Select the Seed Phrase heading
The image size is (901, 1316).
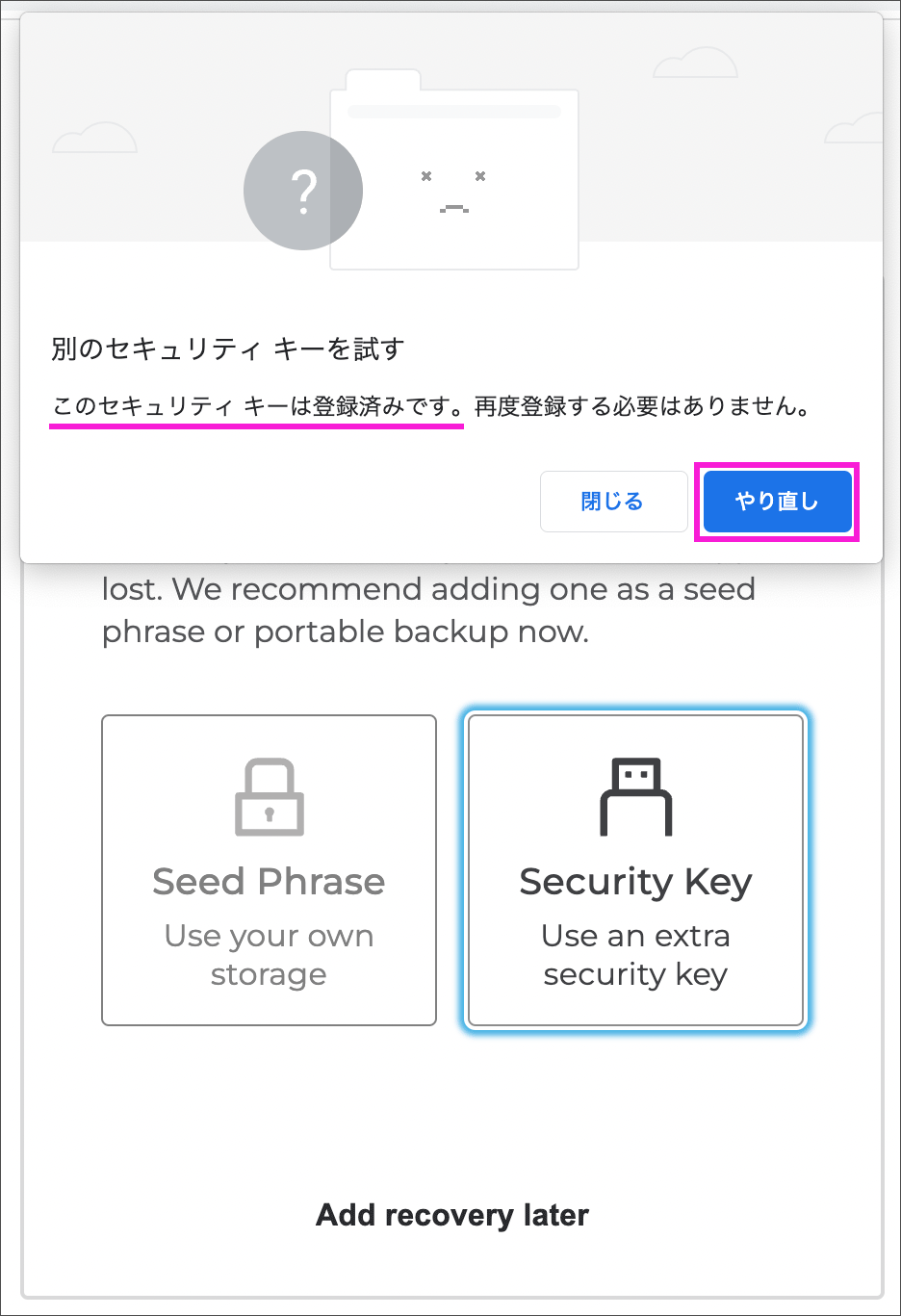[x=269, y=882]
